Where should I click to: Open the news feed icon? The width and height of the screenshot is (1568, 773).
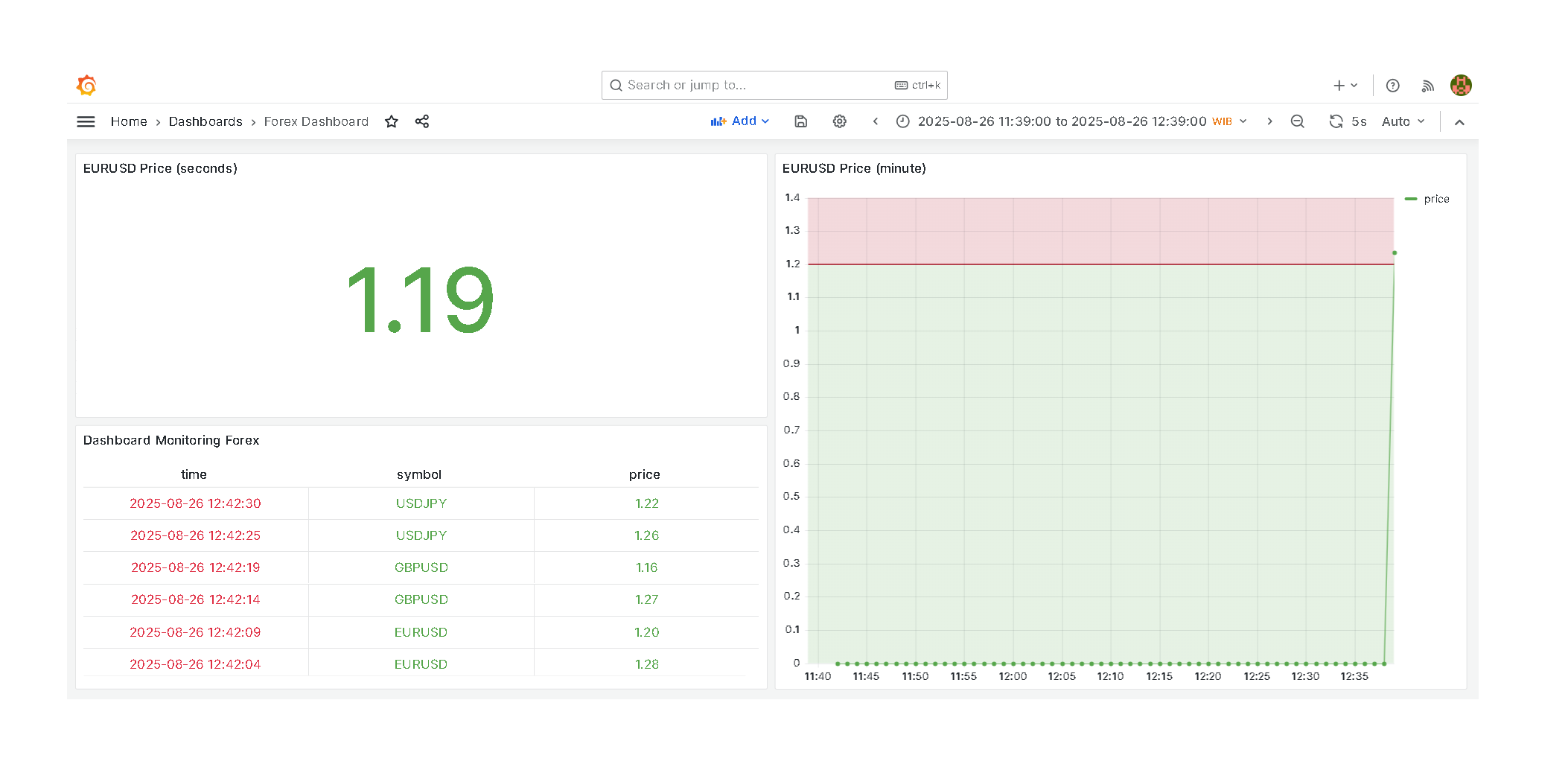coord(1427,86)
